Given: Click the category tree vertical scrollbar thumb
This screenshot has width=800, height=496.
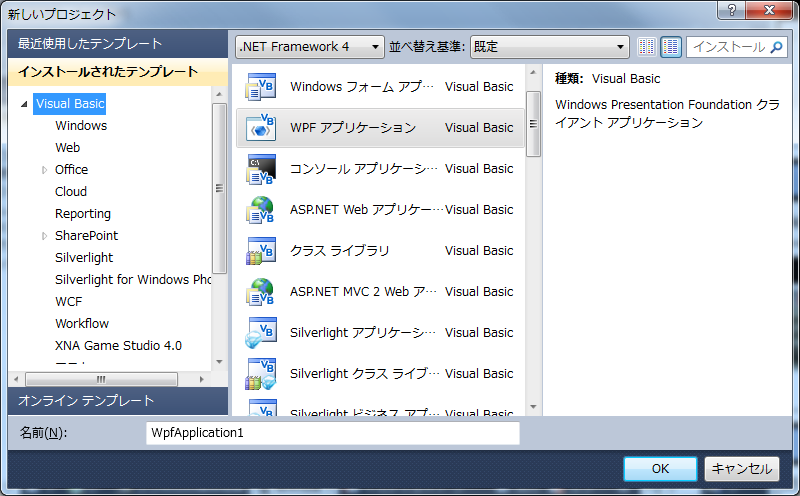Looking at the screenshot, I should coord(219,188).
